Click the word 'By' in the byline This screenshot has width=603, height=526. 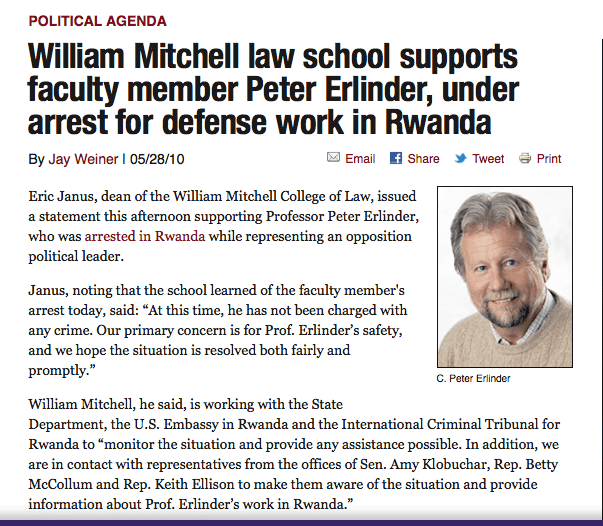(37, 159)
